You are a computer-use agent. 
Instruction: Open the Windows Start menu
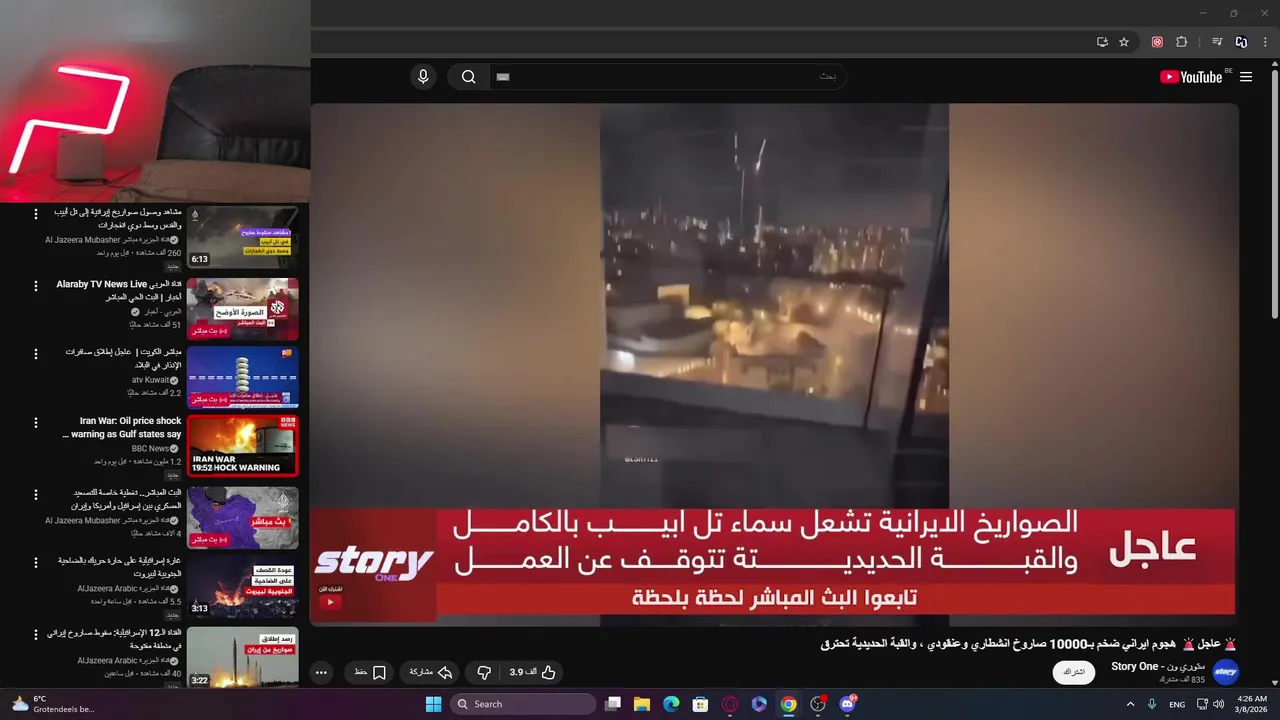click(x=433, y=704)
